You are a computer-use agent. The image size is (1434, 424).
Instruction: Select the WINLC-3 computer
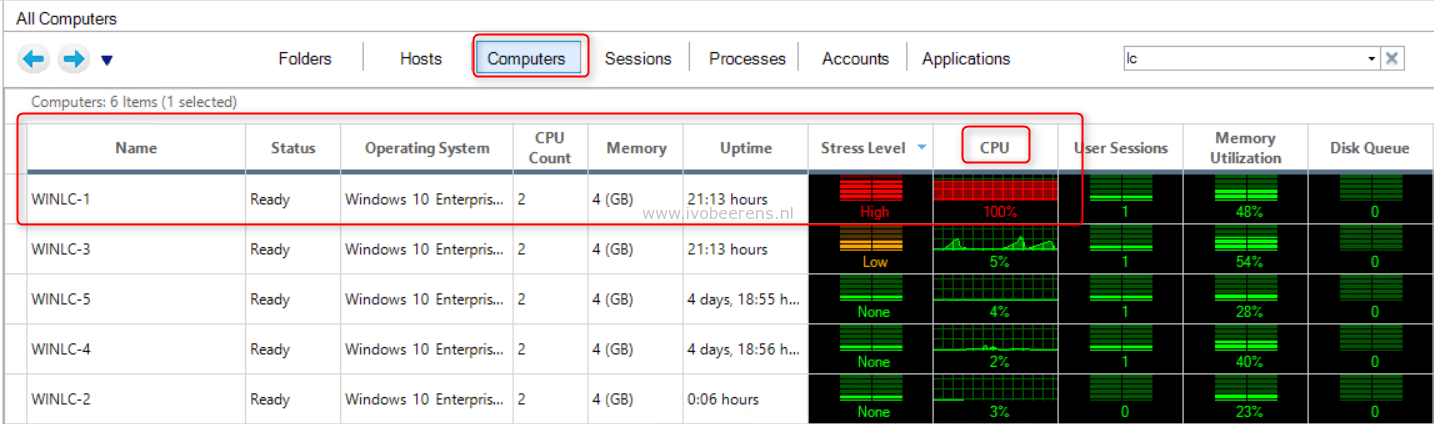61,249
